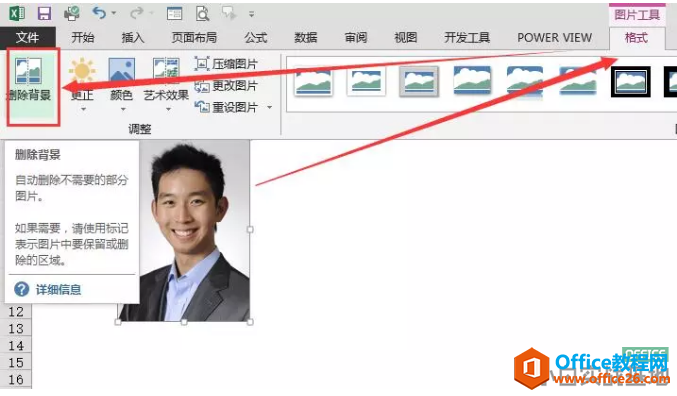677x396 pixels.
Task: Click 重设图片 reset picture
Action: point(226,107)
